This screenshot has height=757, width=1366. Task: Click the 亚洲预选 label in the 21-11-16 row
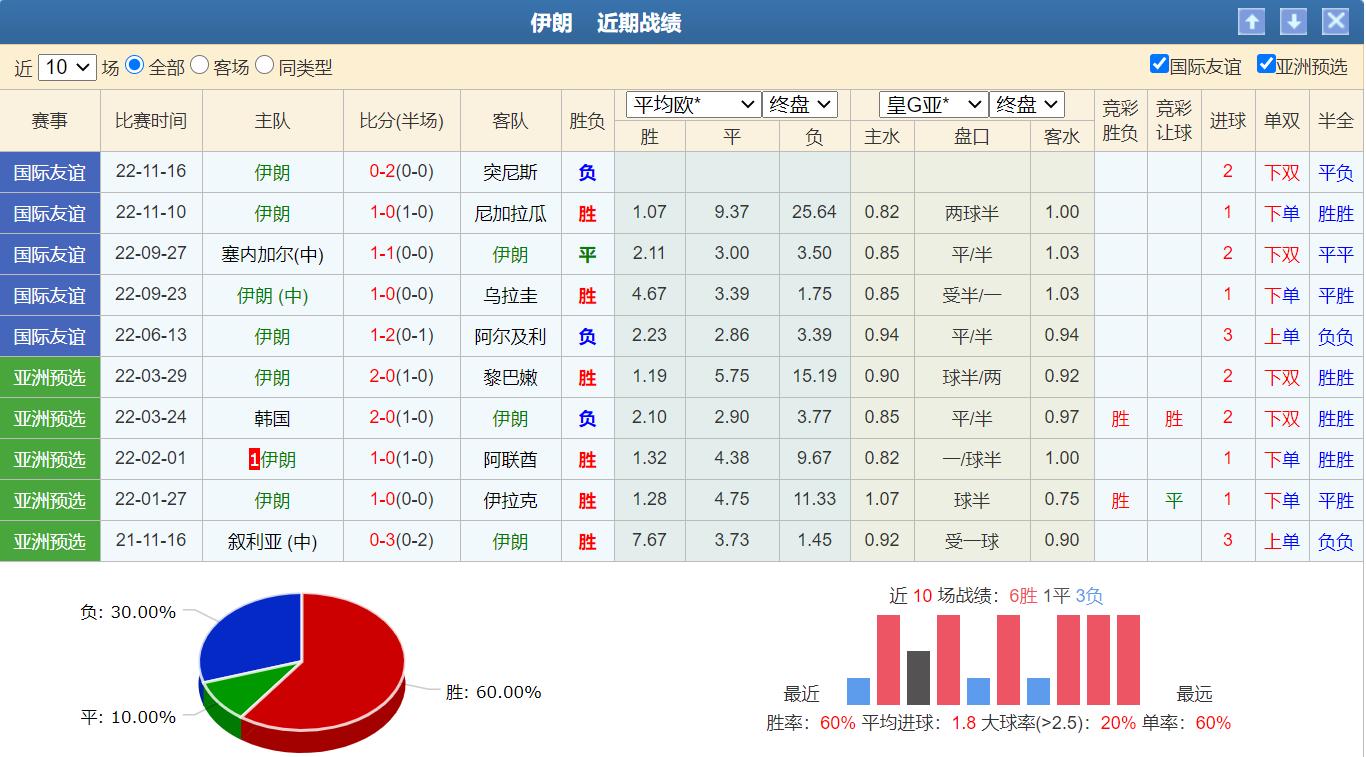[50, 542]
